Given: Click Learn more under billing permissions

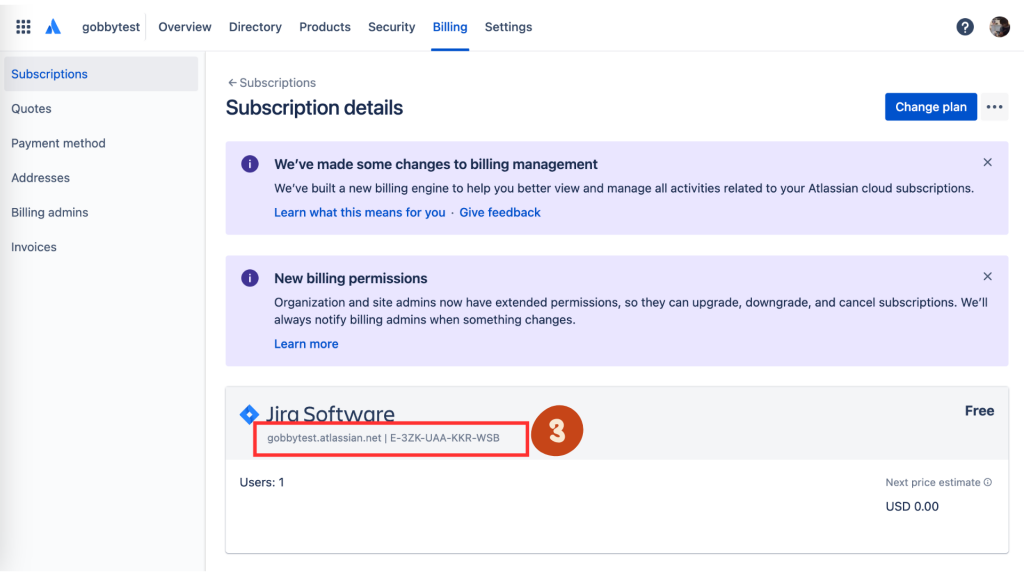Looking at the screenshot, I should point(306,344).
